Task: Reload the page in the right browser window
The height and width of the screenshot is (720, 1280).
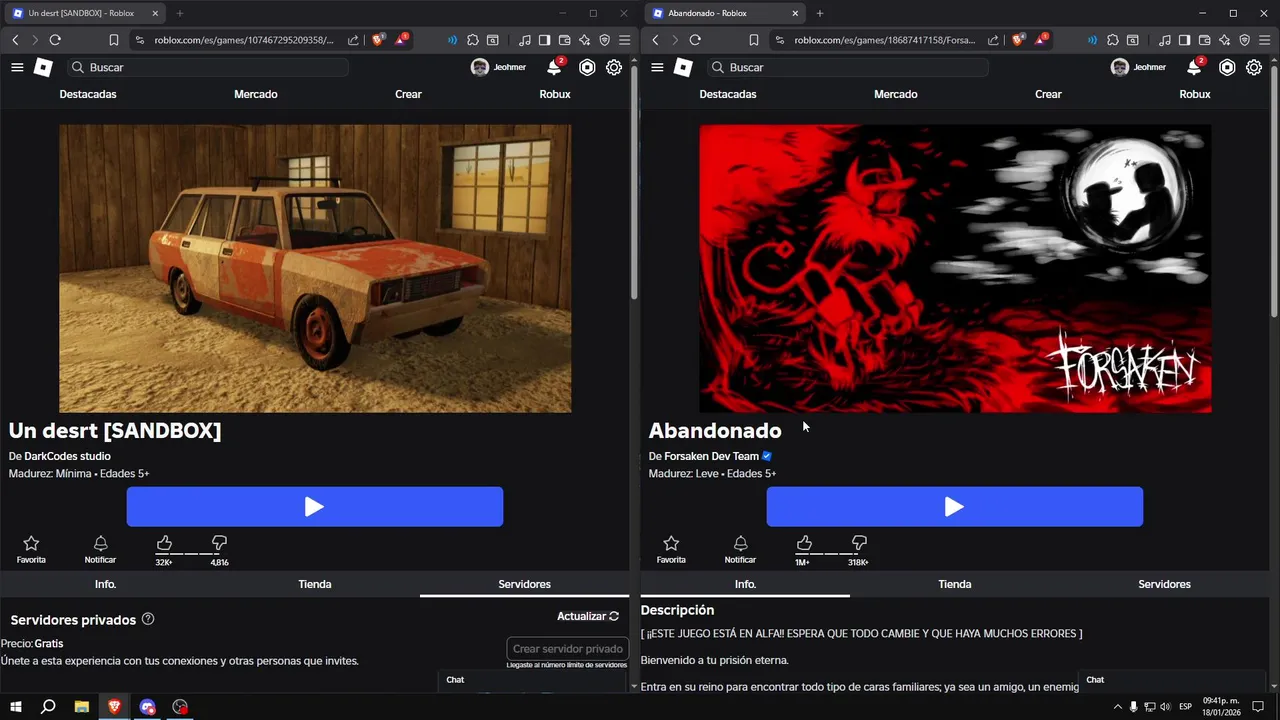Action: pos(695,40)
